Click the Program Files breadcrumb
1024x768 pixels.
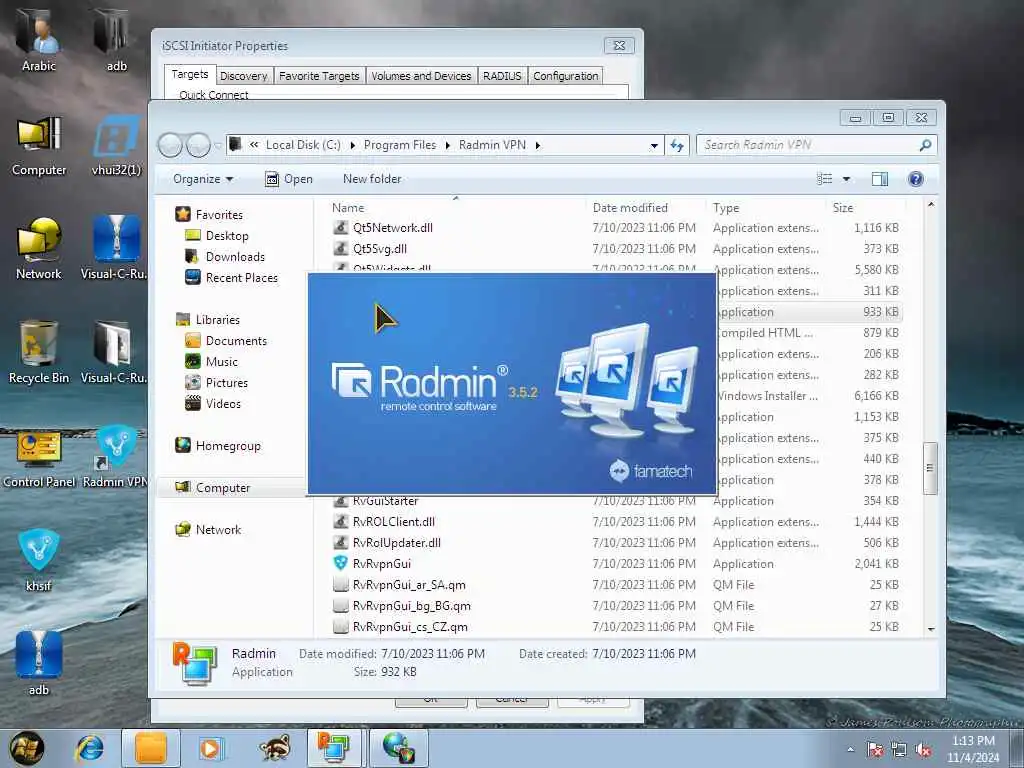click(400, 145)
